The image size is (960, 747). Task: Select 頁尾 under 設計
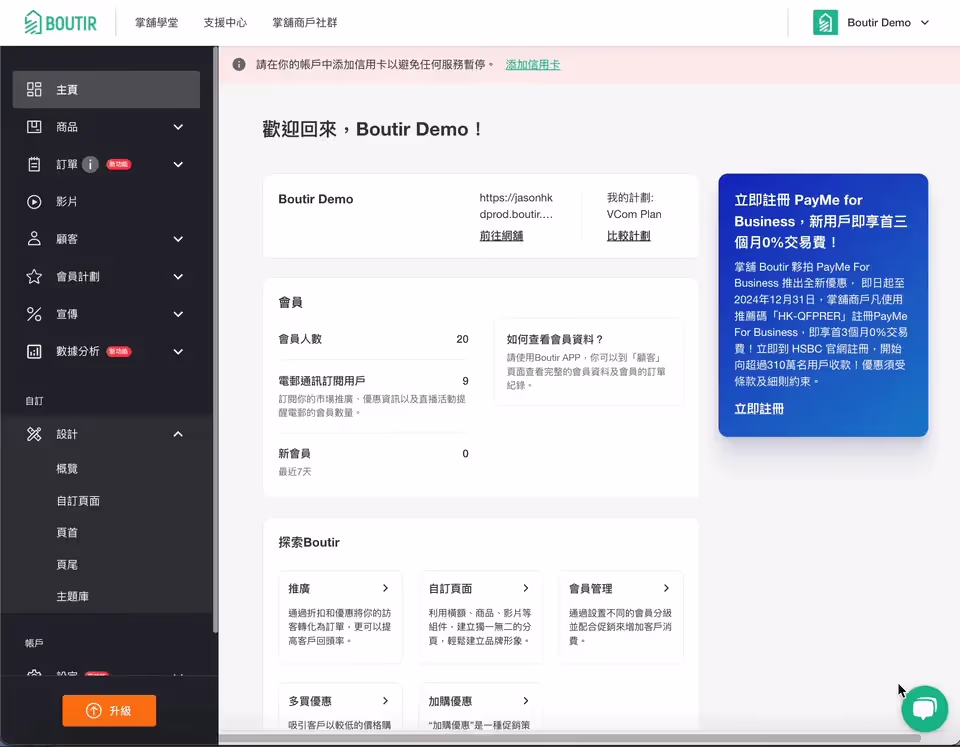[67, 565]
